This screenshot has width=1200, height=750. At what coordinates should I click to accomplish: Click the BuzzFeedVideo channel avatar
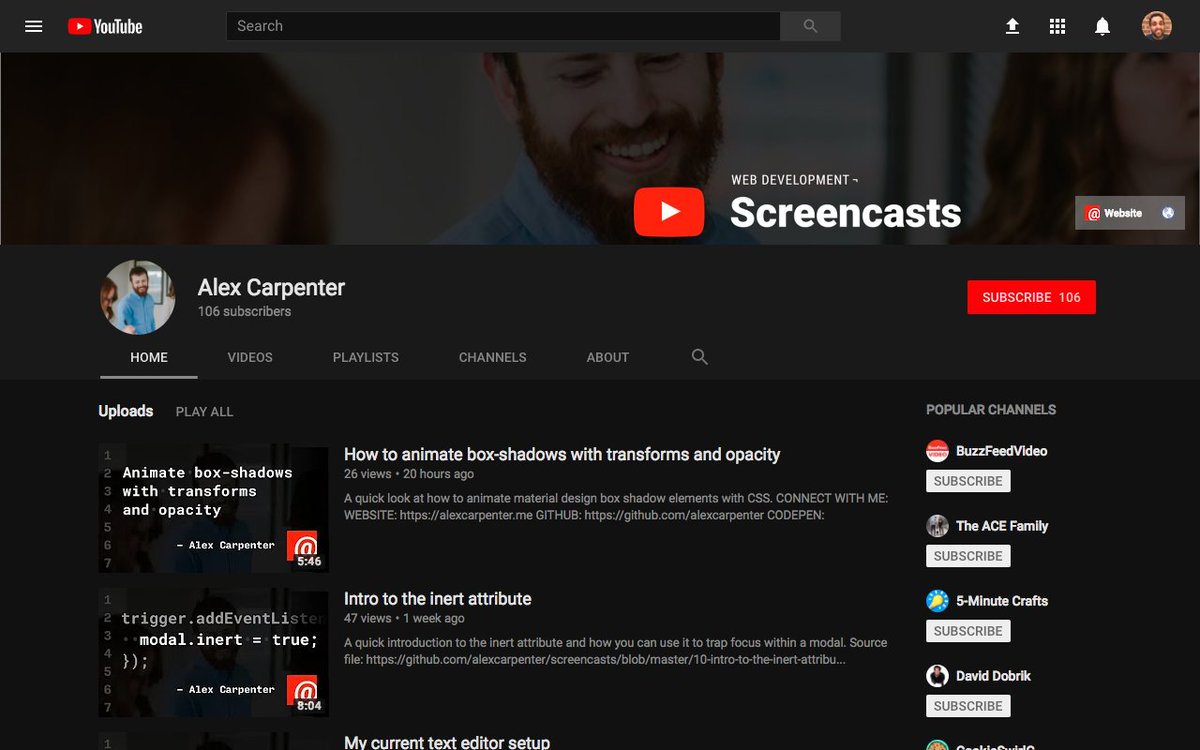pyautogui.click(x=937, y=451)
